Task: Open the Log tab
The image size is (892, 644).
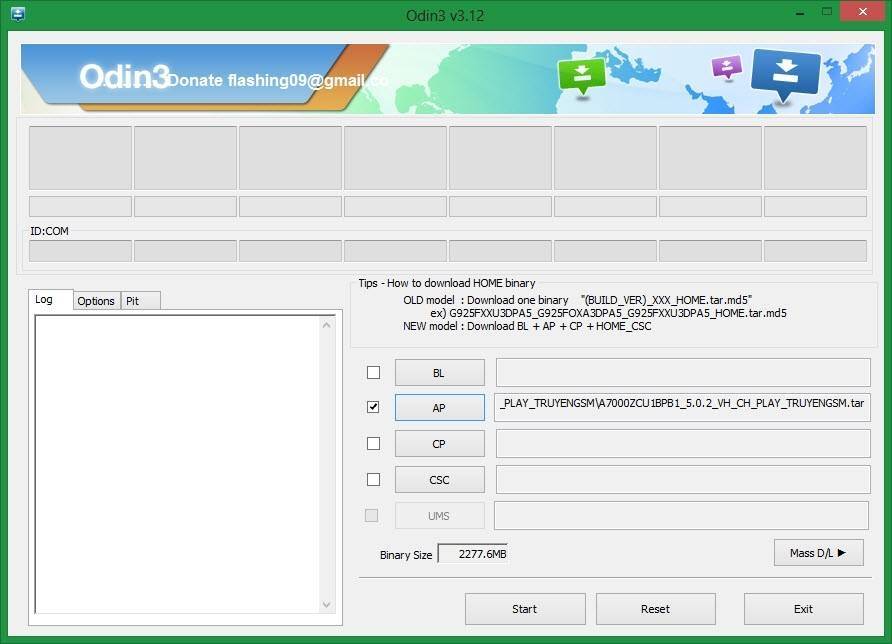Action: [51, 299]
